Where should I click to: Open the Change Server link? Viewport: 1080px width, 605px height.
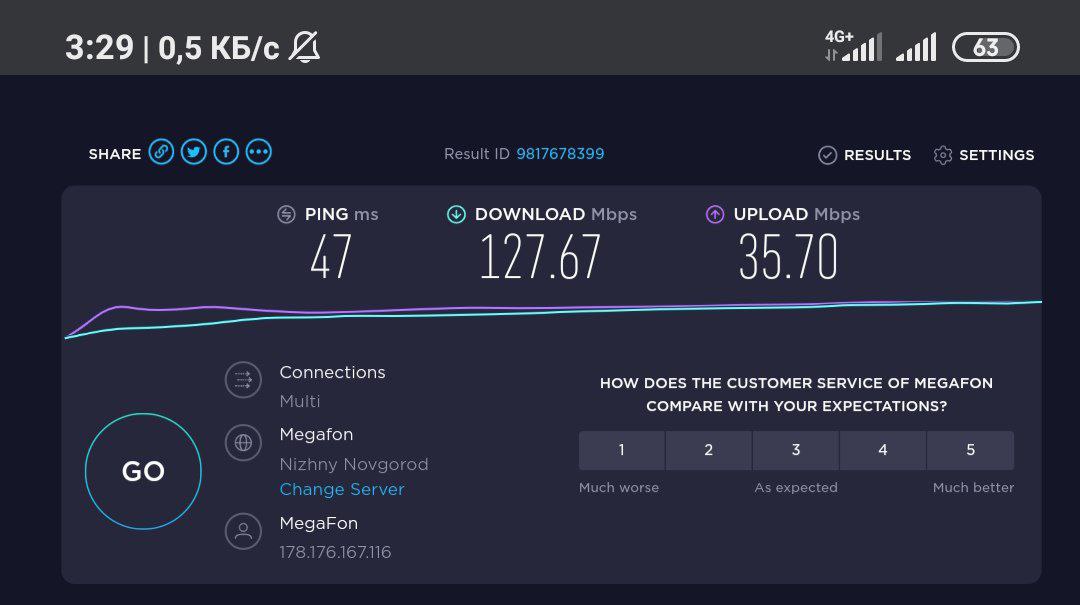[x=342, y=489]
